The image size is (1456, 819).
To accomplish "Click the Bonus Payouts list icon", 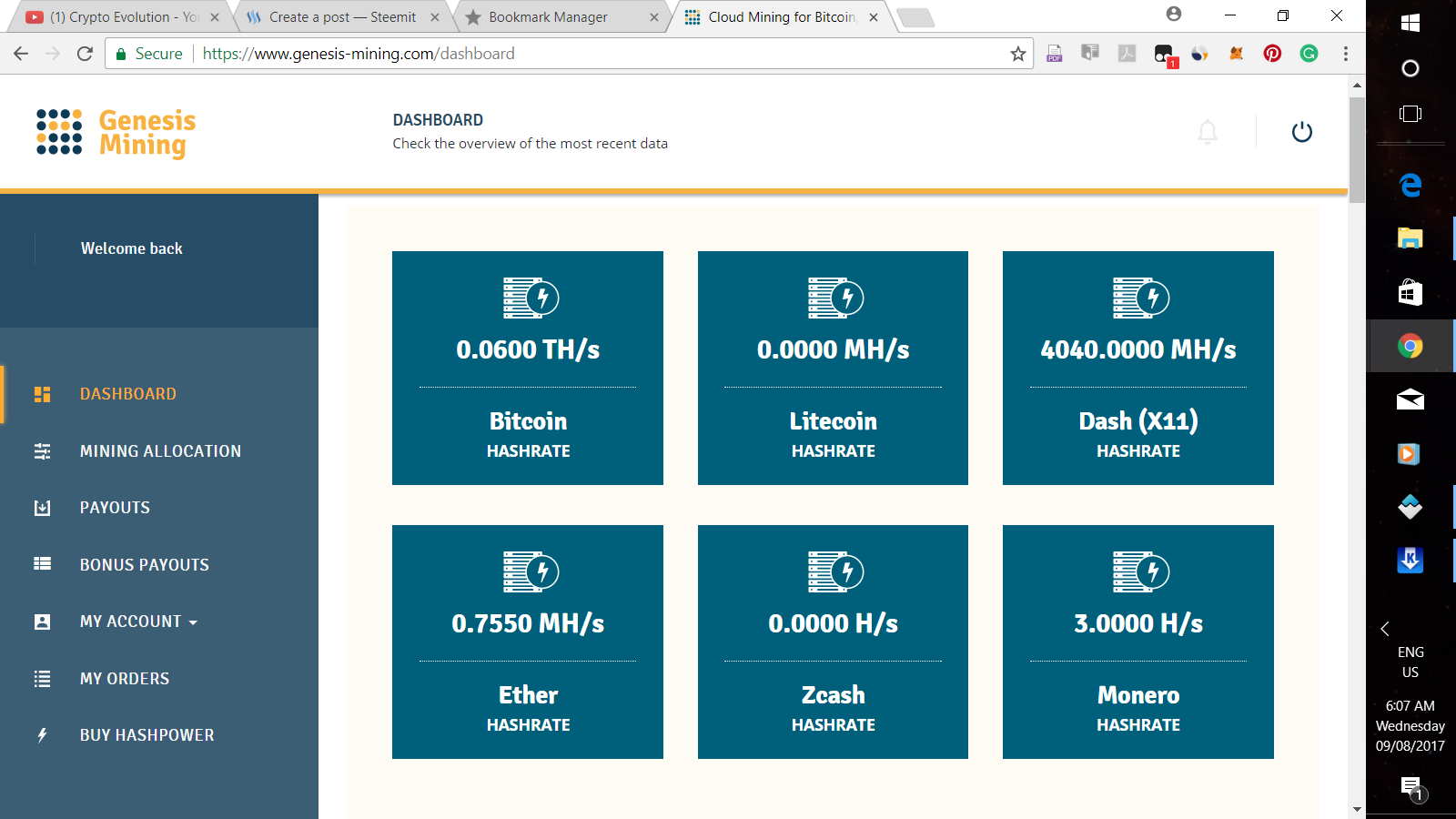I will 42,564.
